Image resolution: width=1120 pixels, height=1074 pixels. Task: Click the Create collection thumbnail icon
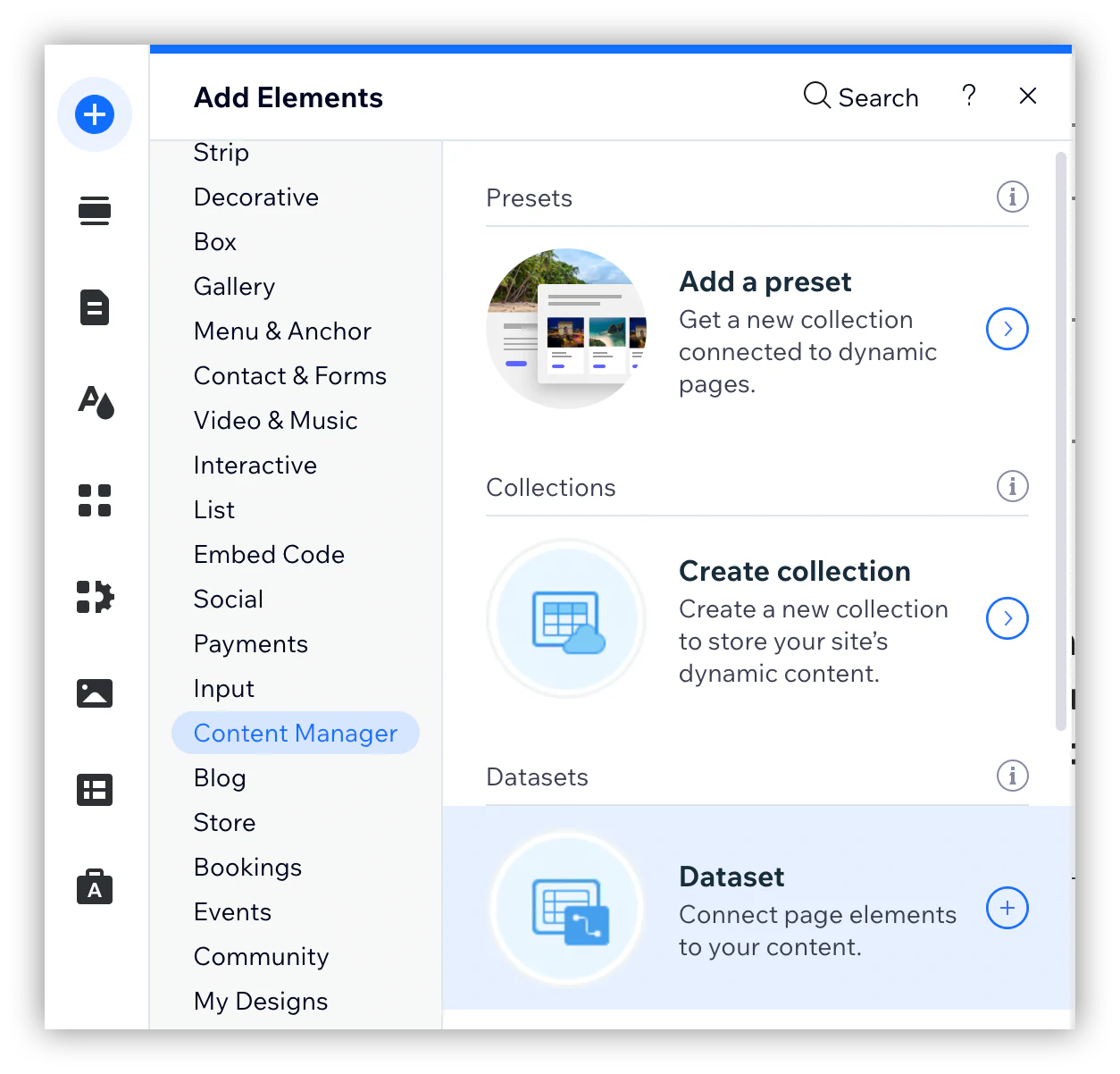coord(566,618)
